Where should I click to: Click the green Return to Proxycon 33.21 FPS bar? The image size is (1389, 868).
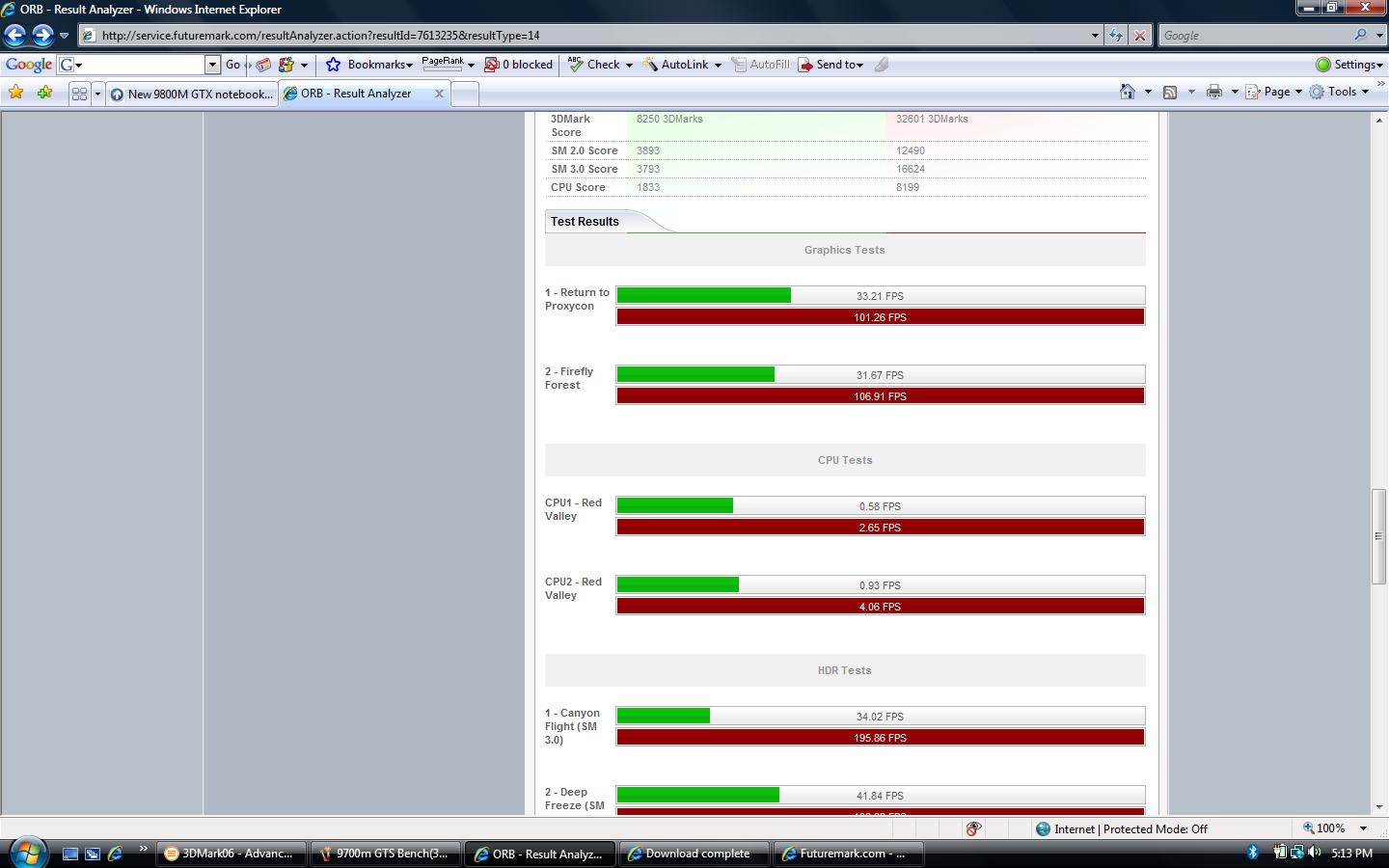coord(704,295)
